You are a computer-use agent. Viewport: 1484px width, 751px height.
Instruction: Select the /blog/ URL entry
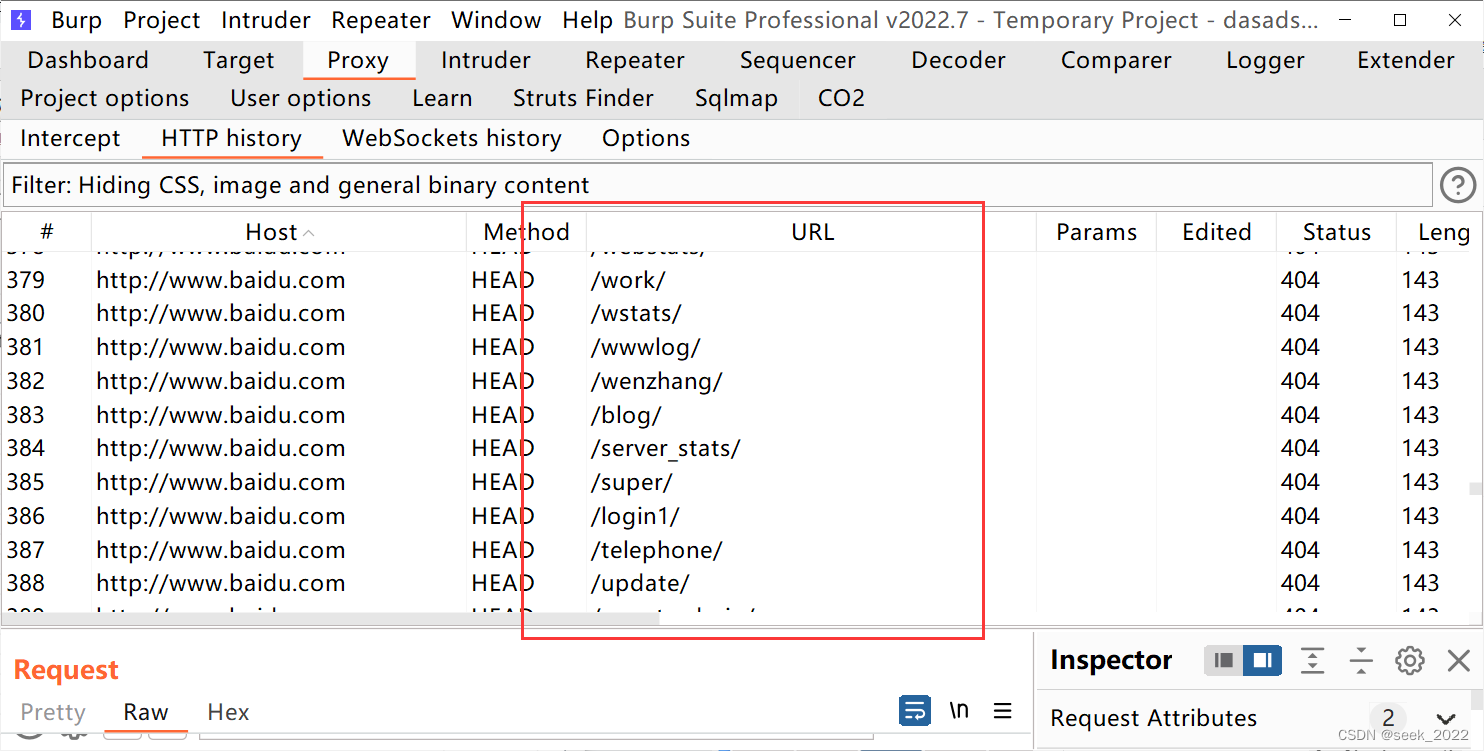click(x=626, y=415)
